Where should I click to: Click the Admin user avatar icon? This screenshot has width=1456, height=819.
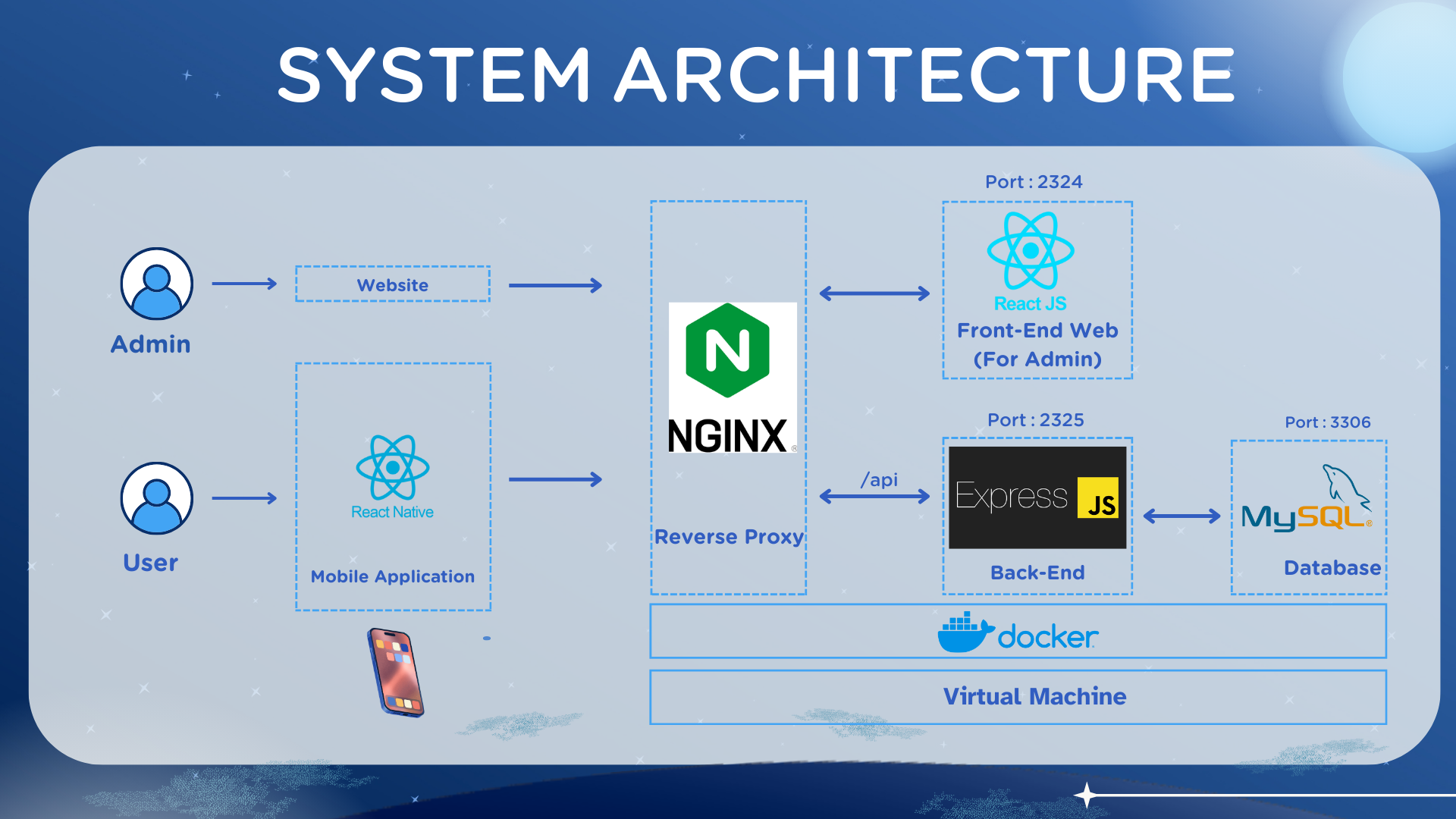[157, 284]
